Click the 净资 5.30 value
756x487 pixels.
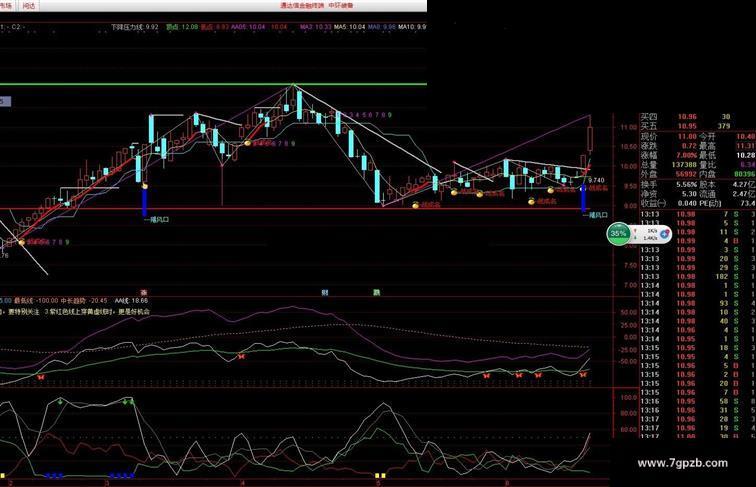click(689, 194)
